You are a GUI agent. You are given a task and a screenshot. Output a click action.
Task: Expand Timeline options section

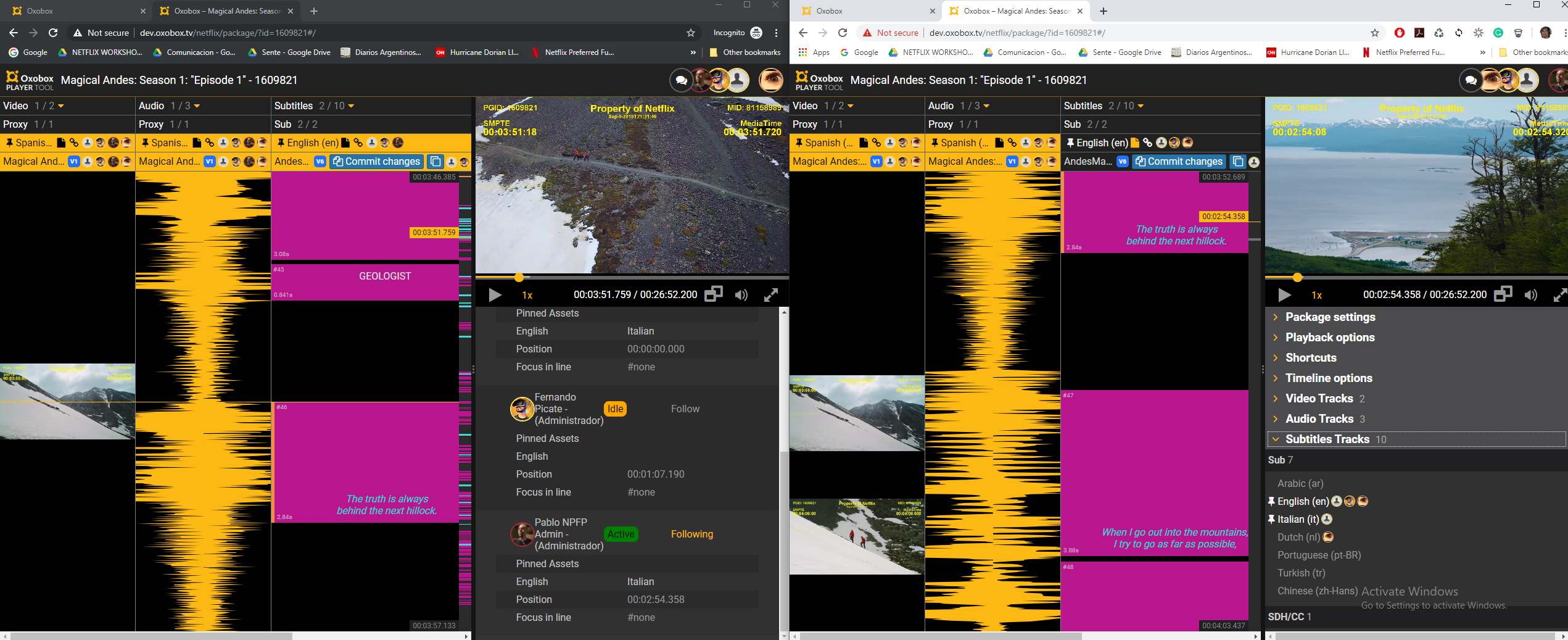pyautogui.click(x=1329, y=378)
